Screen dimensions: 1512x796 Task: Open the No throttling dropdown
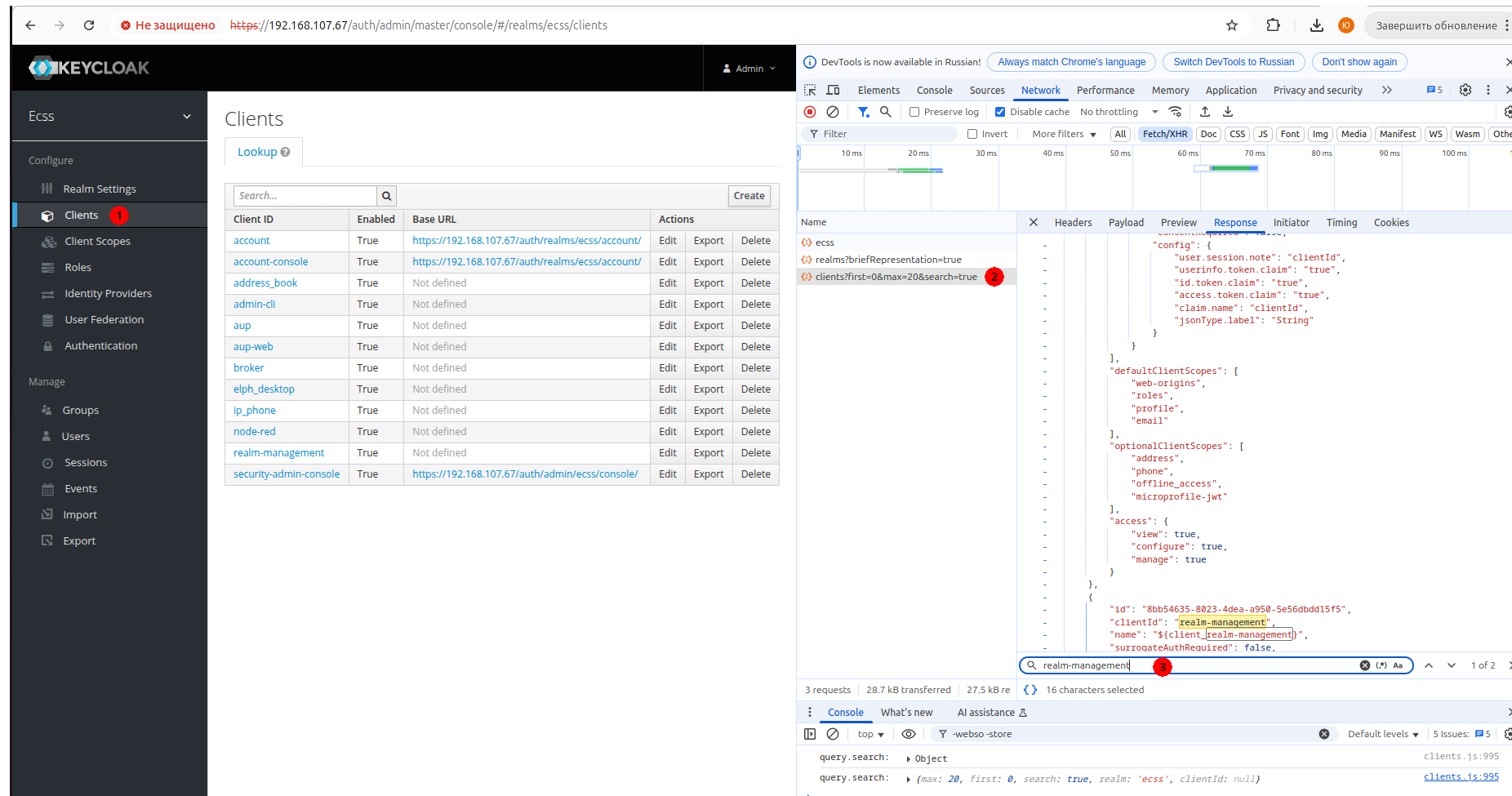(x=1118, y=112)
